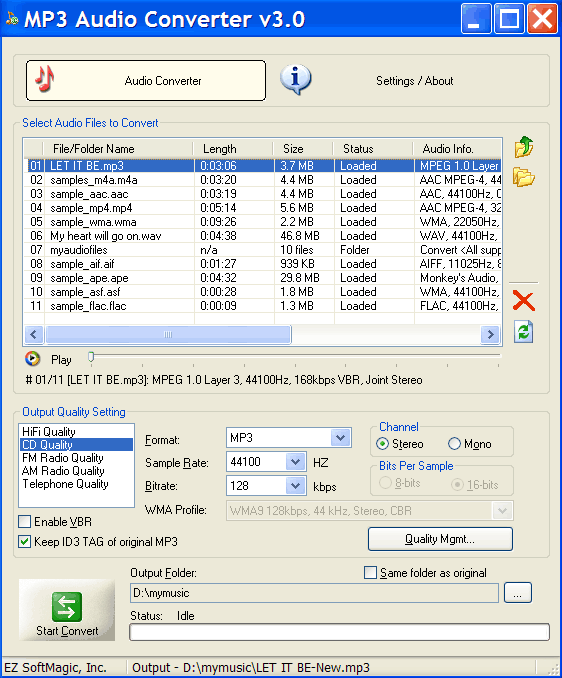Click the Size column header
The height and width of the screenshot is (678, 562).
(x=303, y=149)
